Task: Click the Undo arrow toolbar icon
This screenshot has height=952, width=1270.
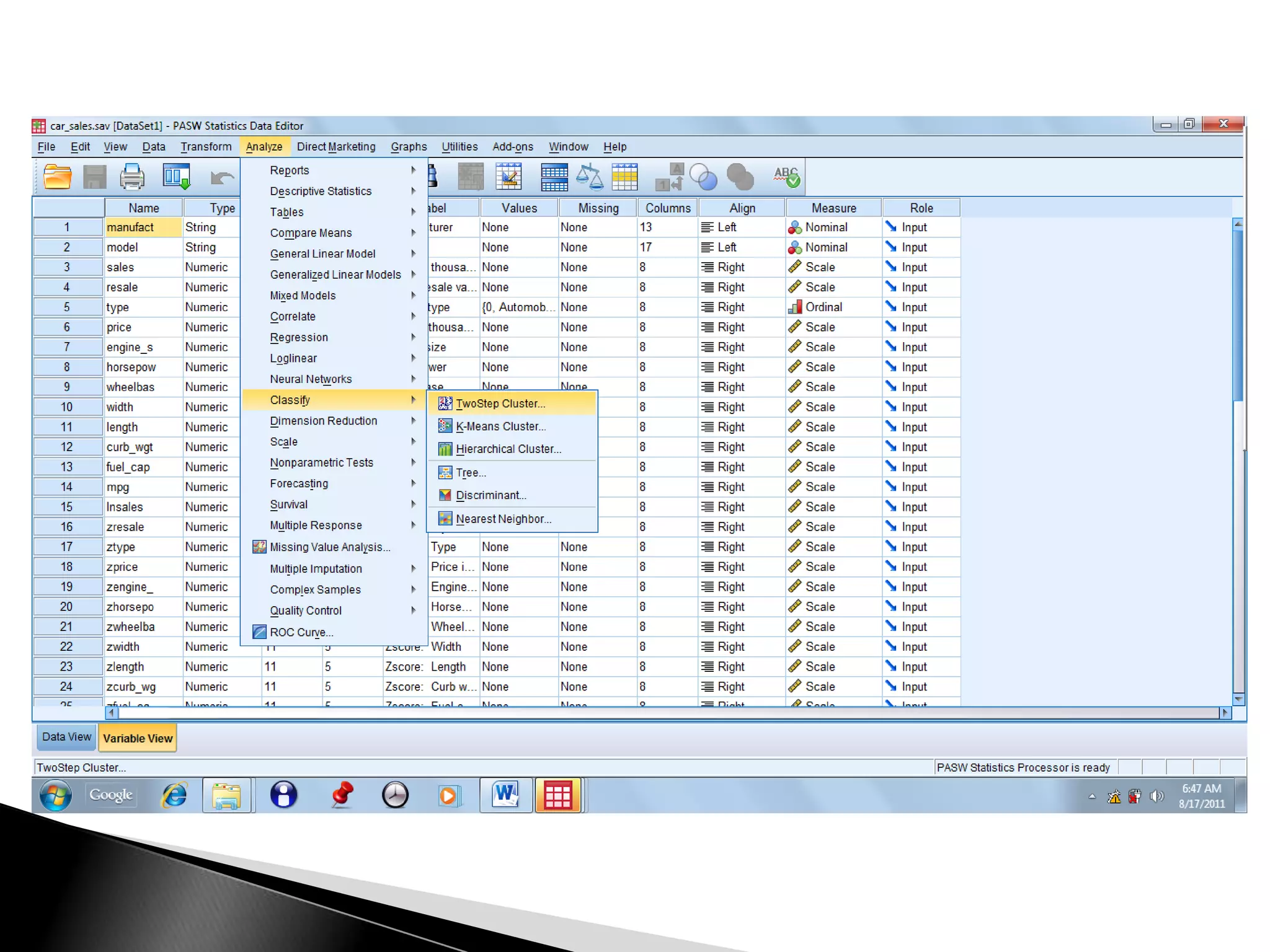Action: pyautogui.click(x=222, y=178)
